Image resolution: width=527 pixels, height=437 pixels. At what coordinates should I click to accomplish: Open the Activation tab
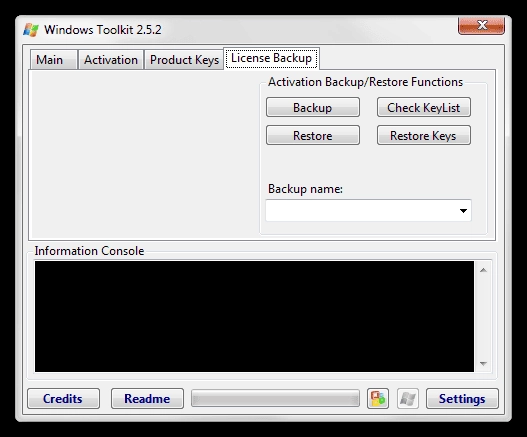click(x=111, y=60)
